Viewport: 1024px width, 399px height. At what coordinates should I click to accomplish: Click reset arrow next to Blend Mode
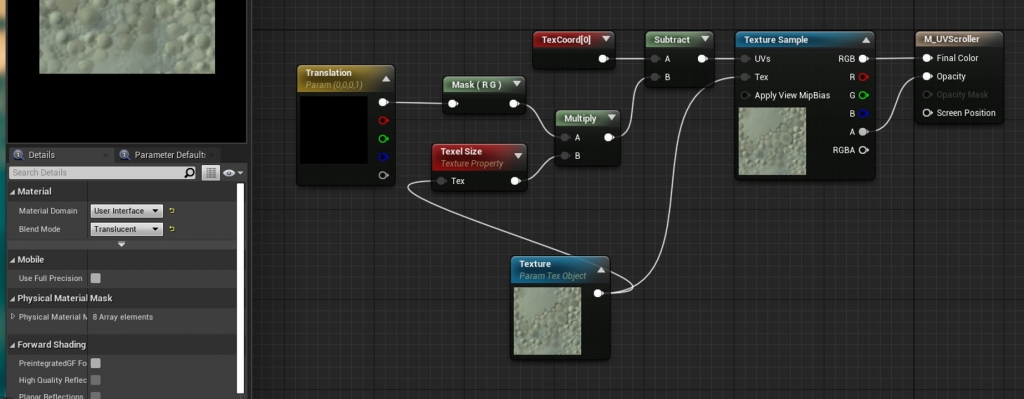tap(172, 229)
